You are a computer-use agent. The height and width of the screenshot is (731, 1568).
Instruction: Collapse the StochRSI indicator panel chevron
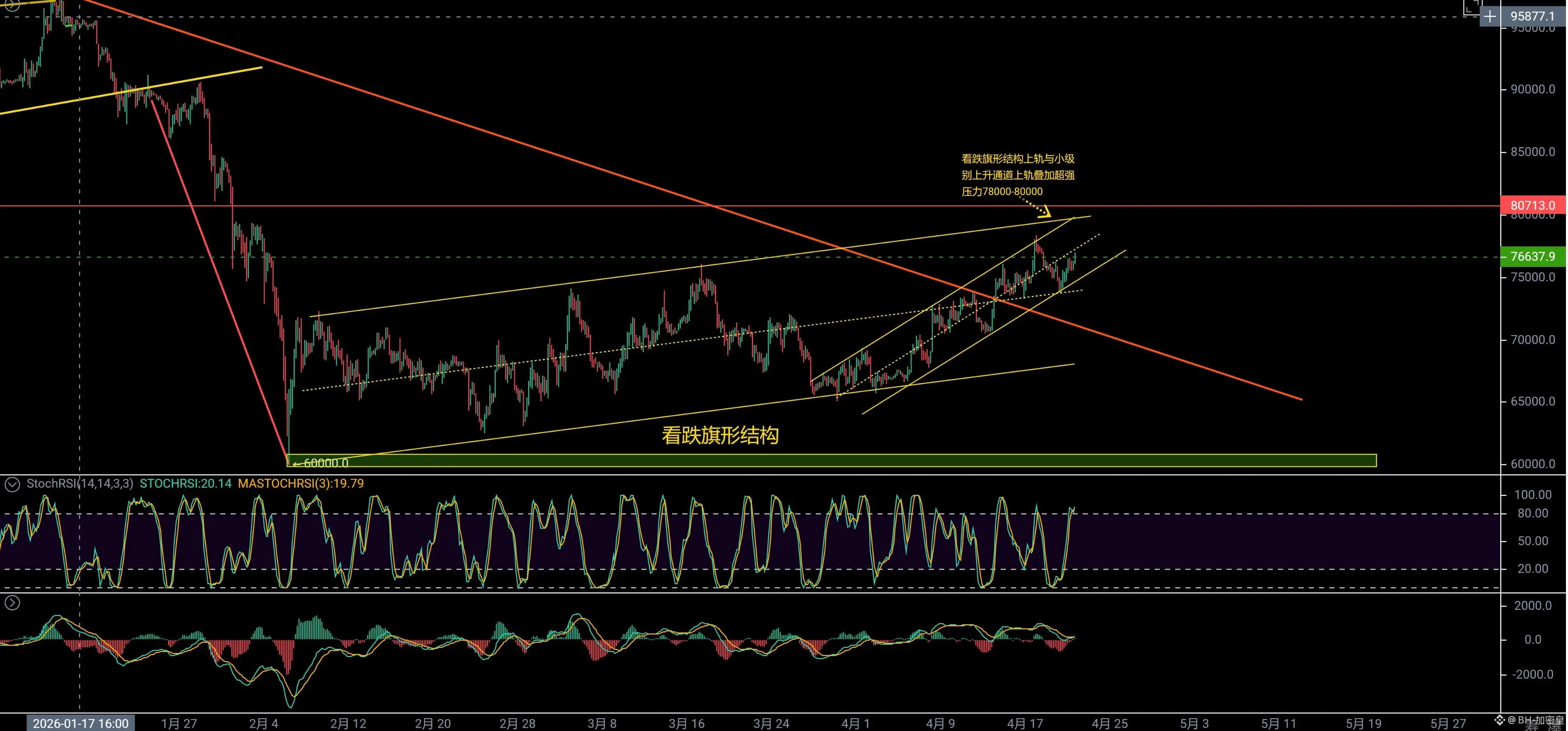click(x=12, y=485)
